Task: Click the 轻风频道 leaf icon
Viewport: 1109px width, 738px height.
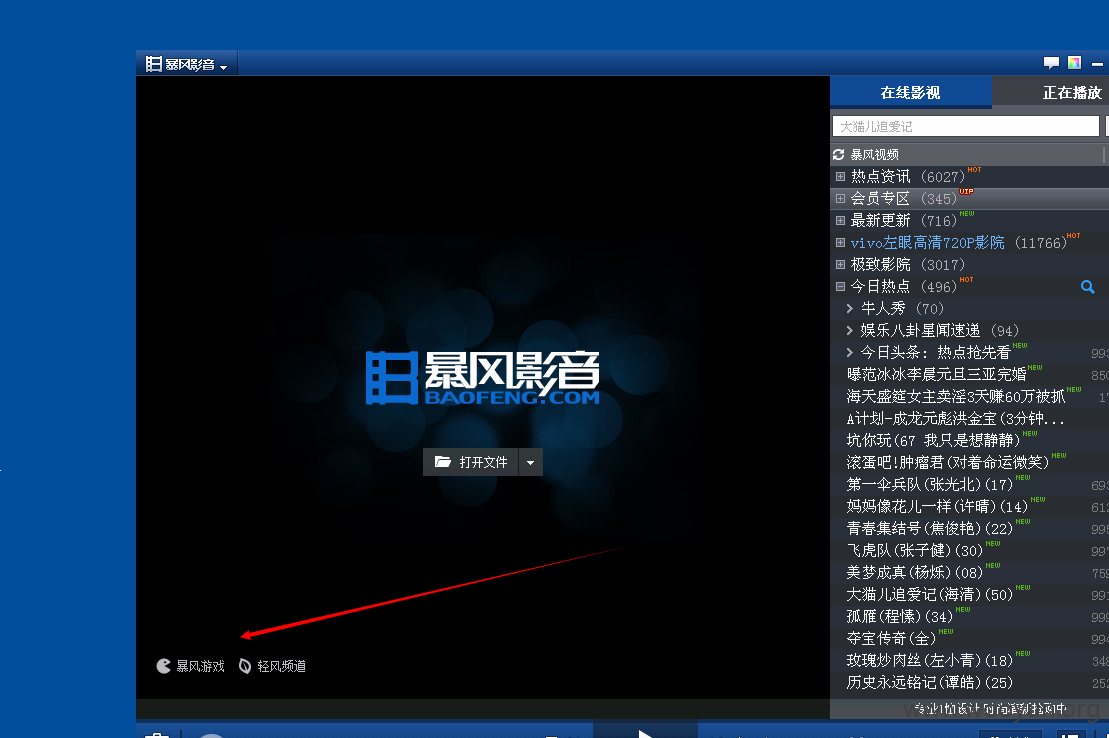Action: pyautogui.click(x=245, y=666)
